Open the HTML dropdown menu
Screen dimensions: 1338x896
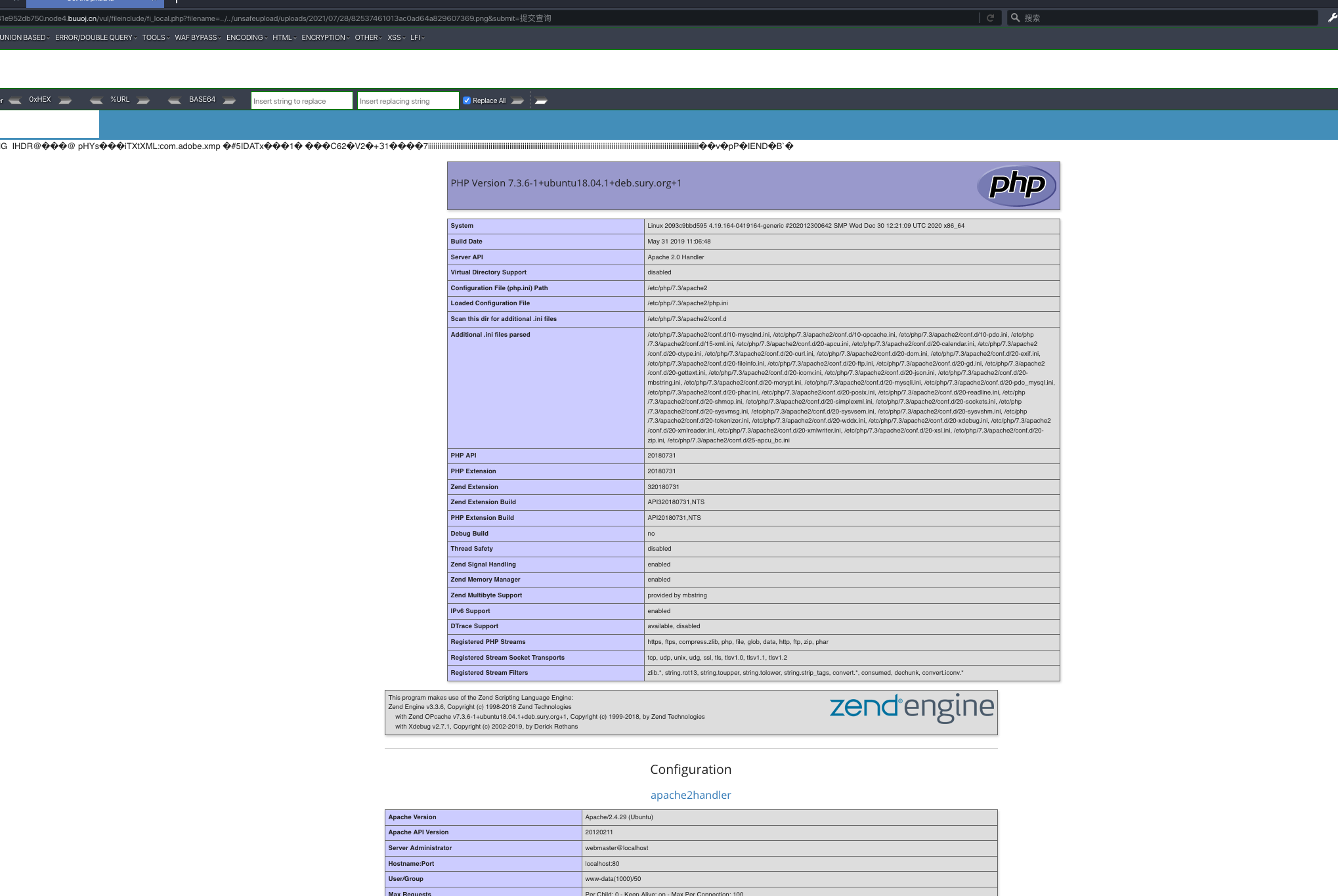click(x=284, y=37)
